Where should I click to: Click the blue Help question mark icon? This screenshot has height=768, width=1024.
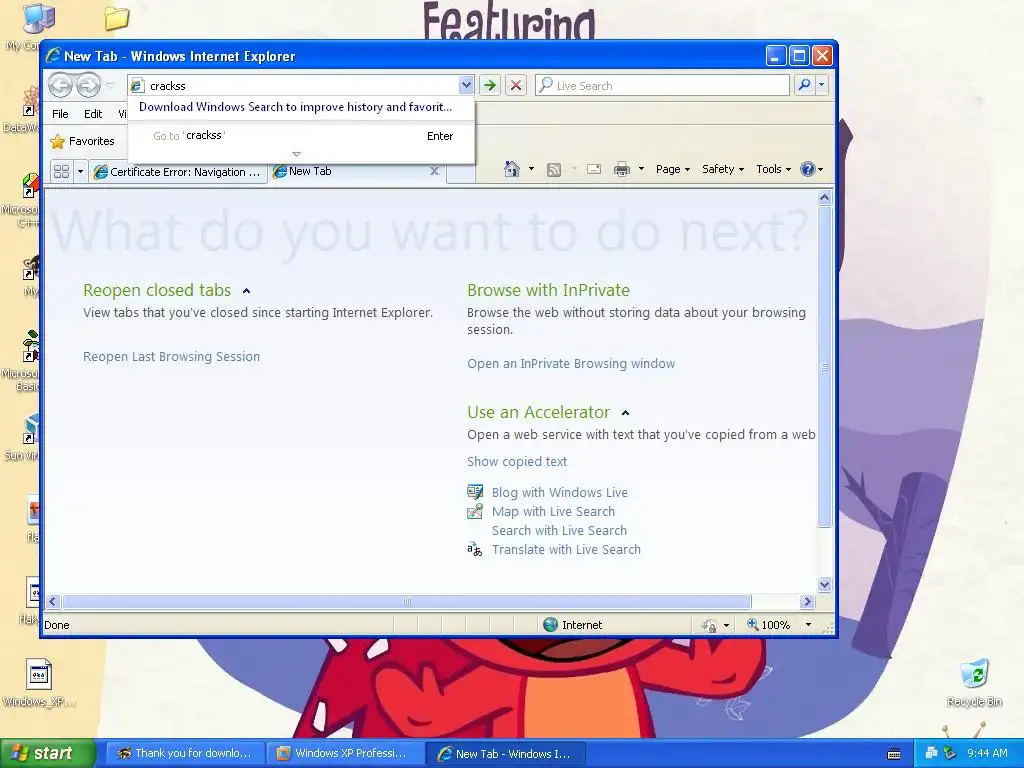(x=808, y=169)
